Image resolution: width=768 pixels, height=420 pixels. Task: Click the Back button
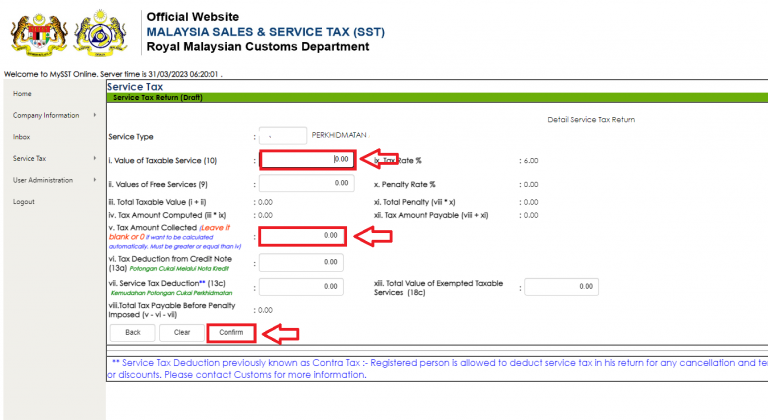[x=132, y=332]
